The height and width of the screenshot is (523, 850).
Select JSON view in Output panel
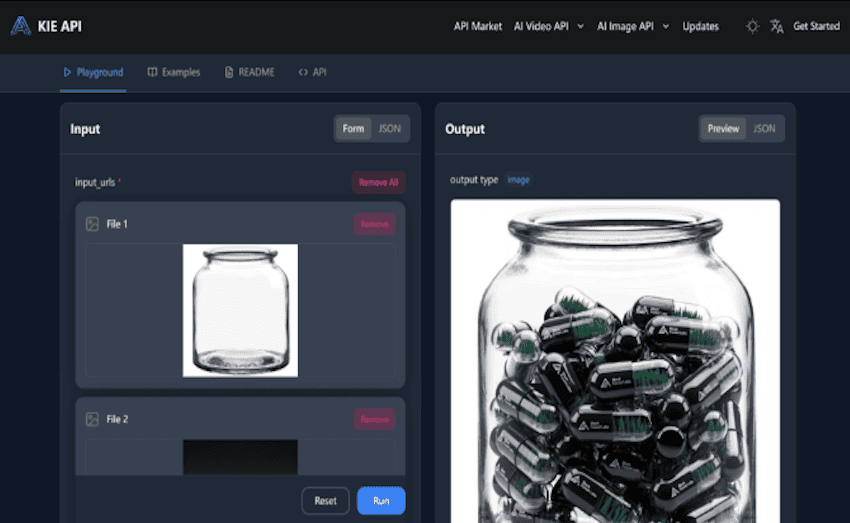764,129
